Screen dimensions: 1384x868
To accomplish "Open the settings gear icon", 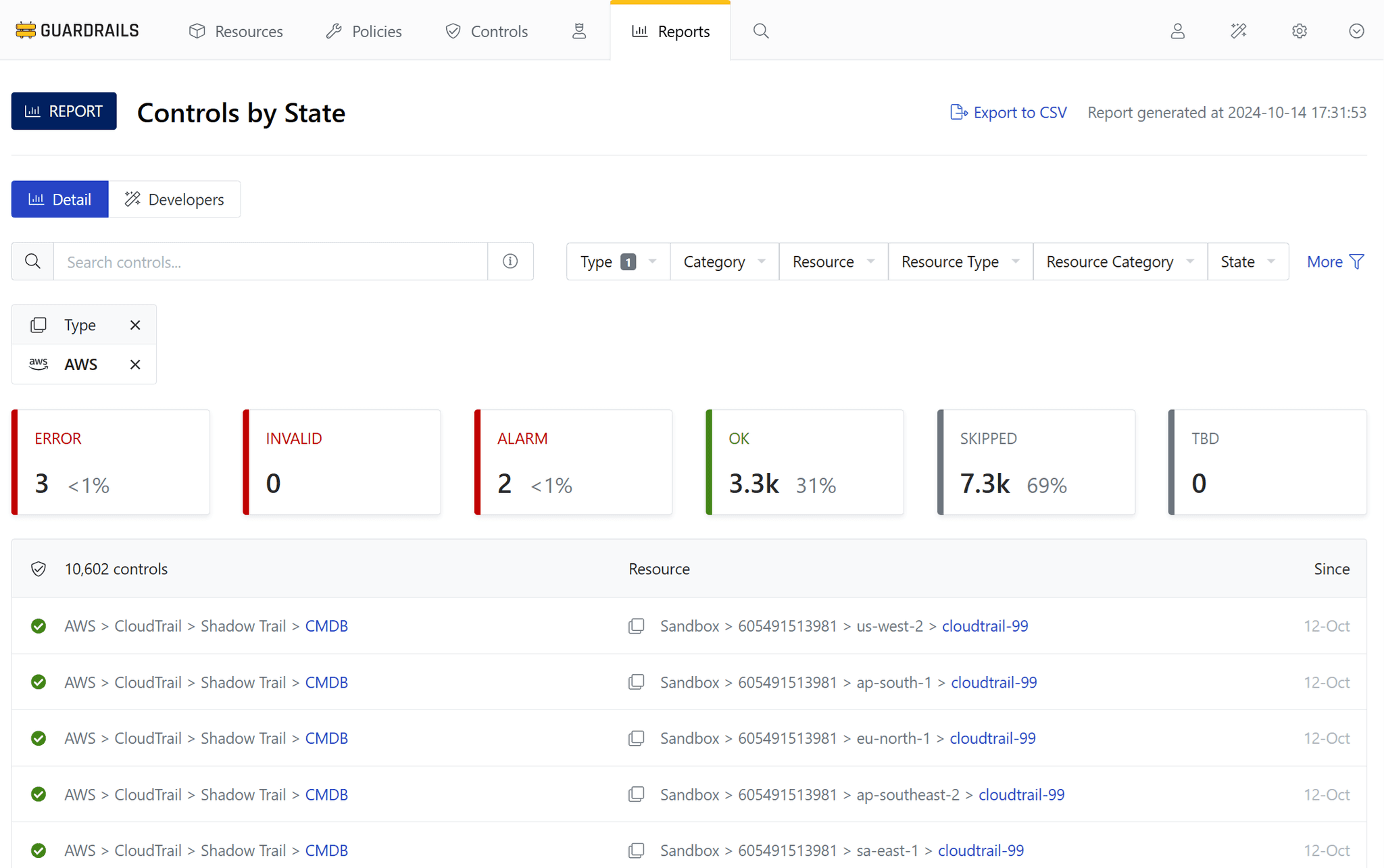I will [x=1299, y=30].
